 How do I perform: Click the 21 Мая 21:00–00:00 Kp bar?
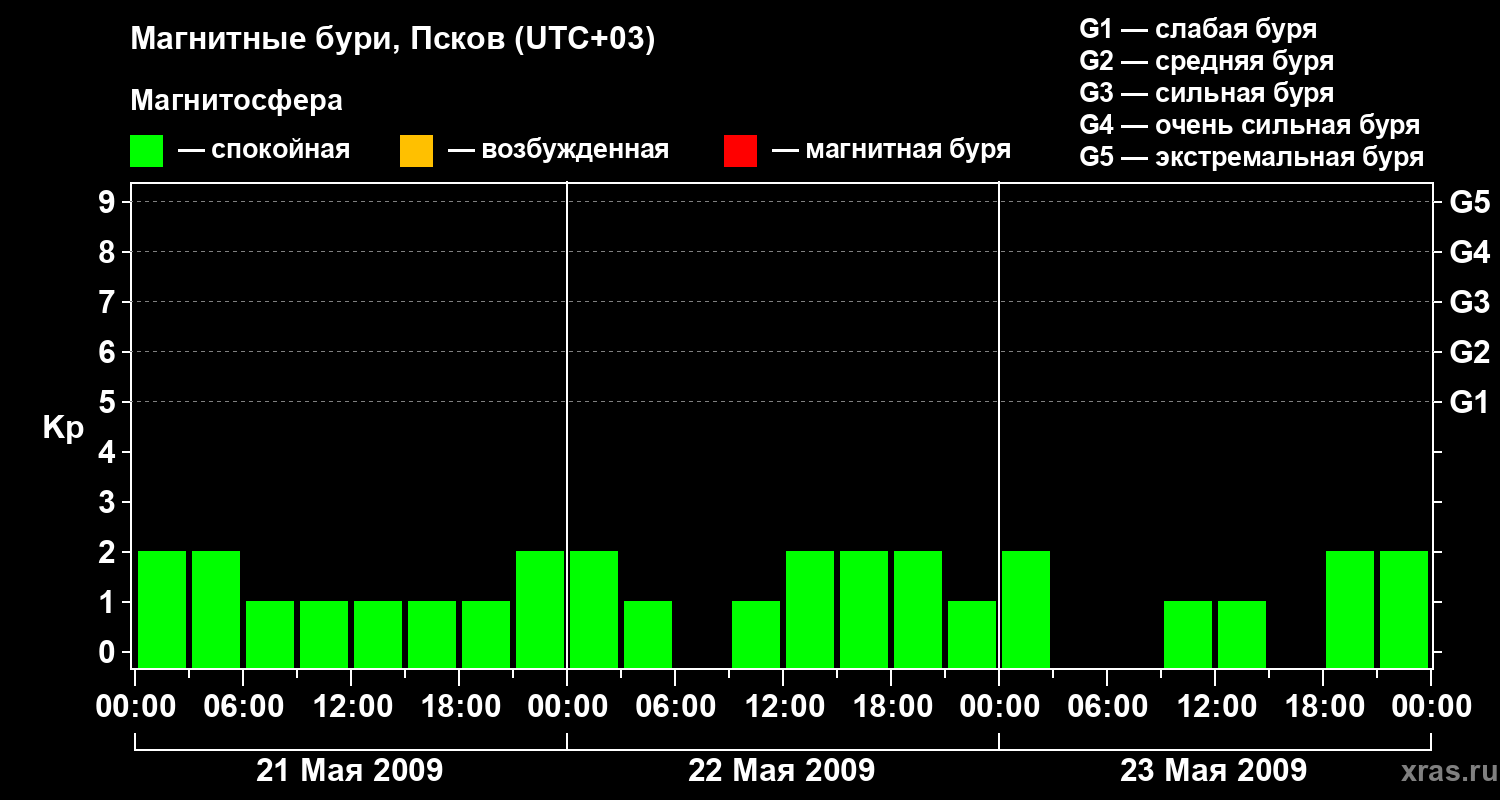[x=540, y=609]
